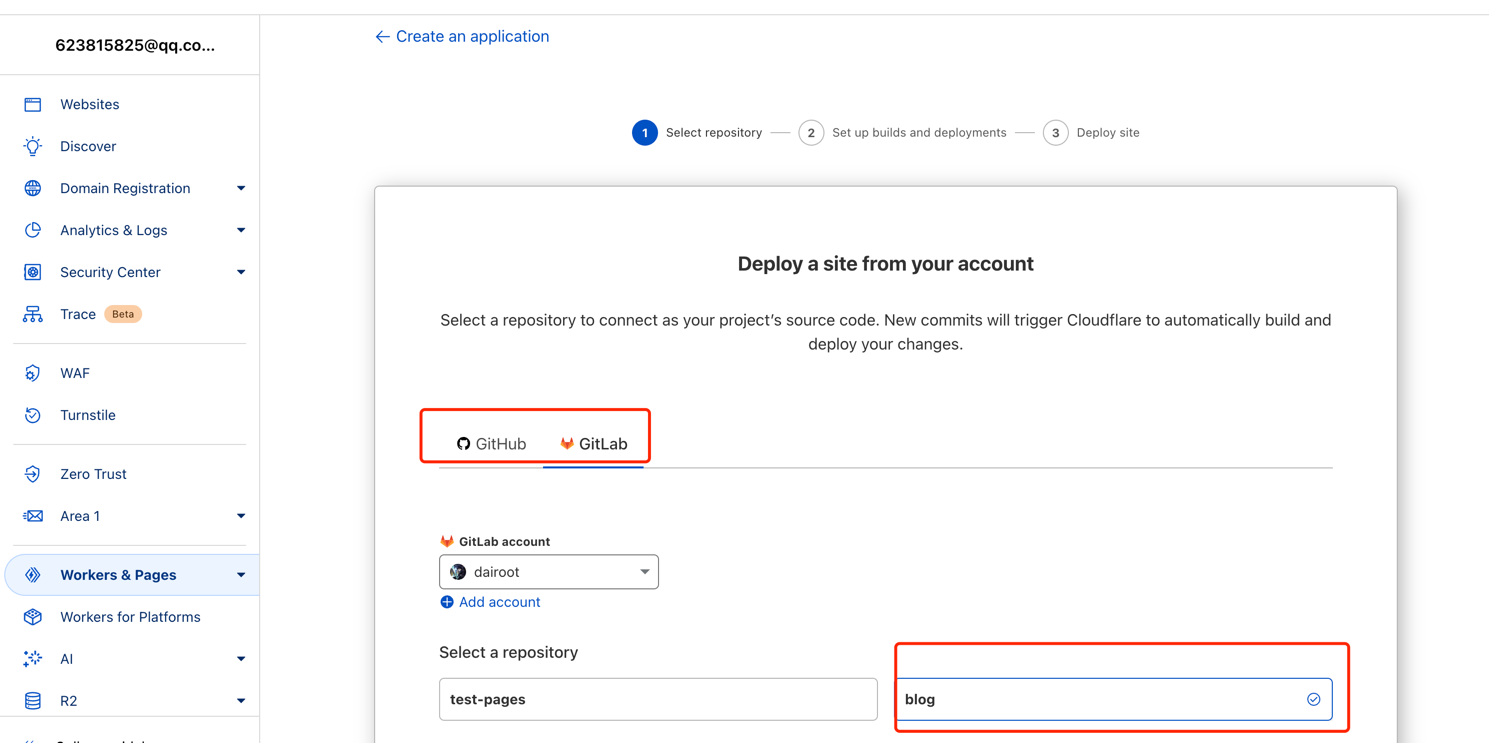Viewport: 1489px width, 743px height.
Task: Open the GitLab account dropdown showing dairoot
Action: click(549, 572)
